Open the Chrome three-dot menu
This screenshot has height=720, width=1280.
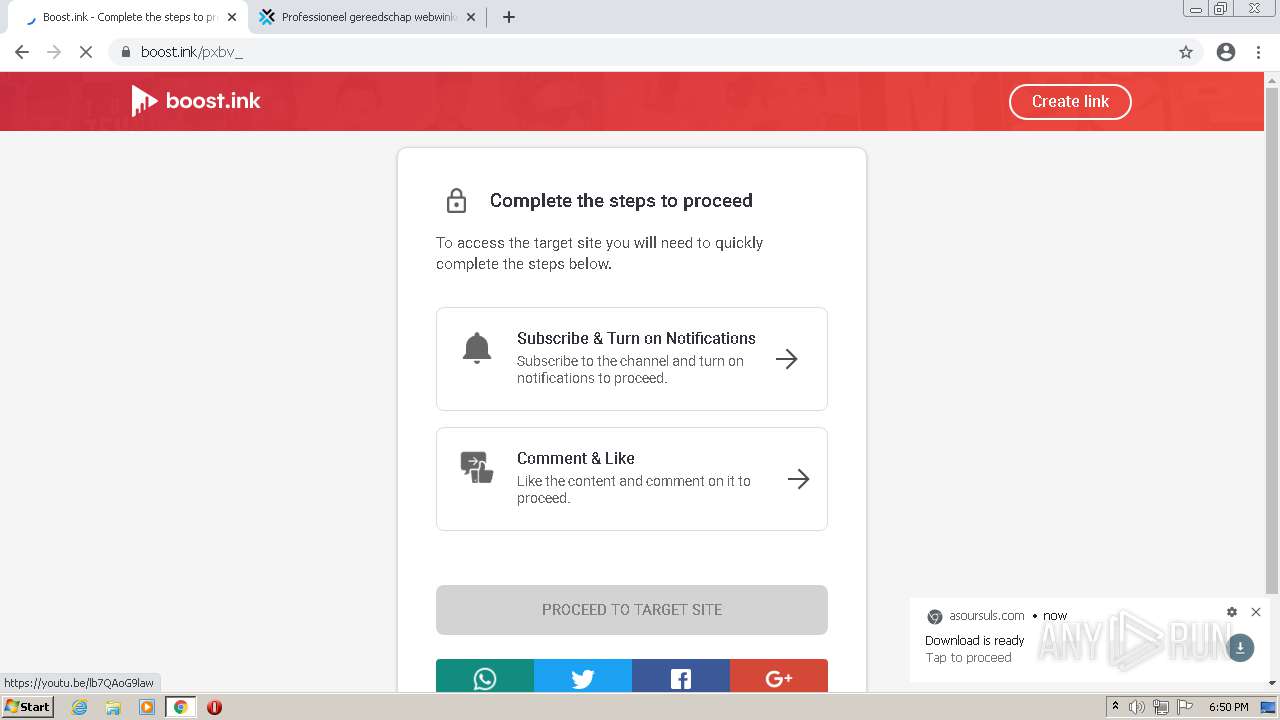tap(1258, 52)
